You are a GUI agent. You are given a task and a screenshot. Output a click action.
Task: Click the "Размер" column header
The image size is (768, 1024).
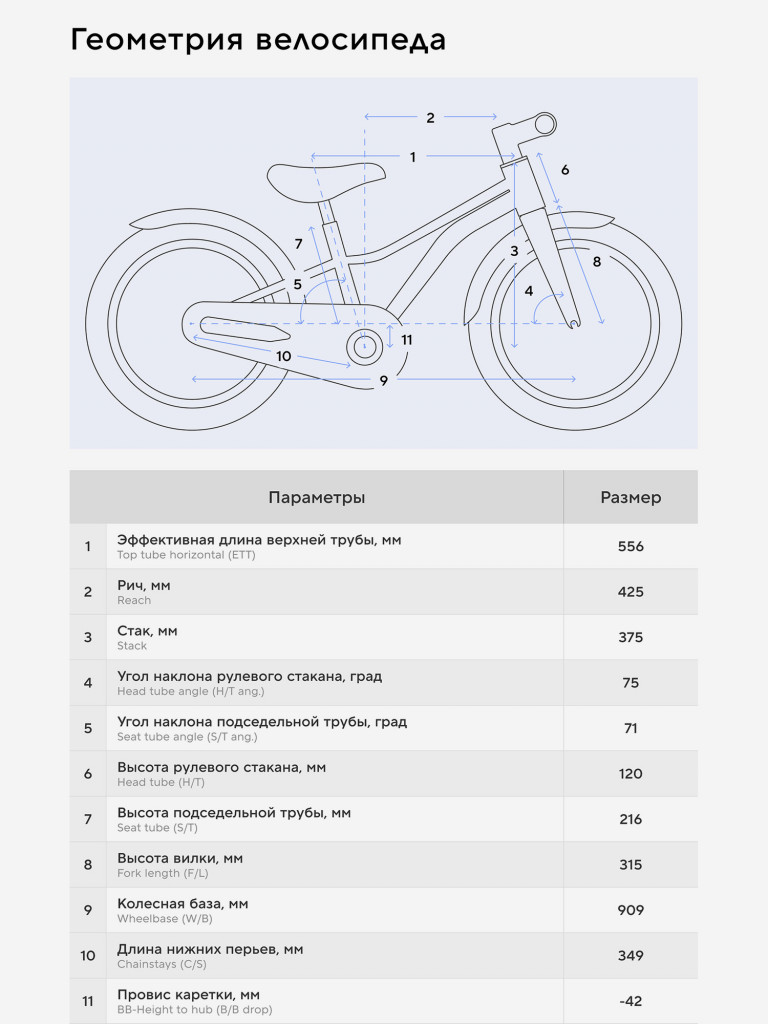click(630, 498)
